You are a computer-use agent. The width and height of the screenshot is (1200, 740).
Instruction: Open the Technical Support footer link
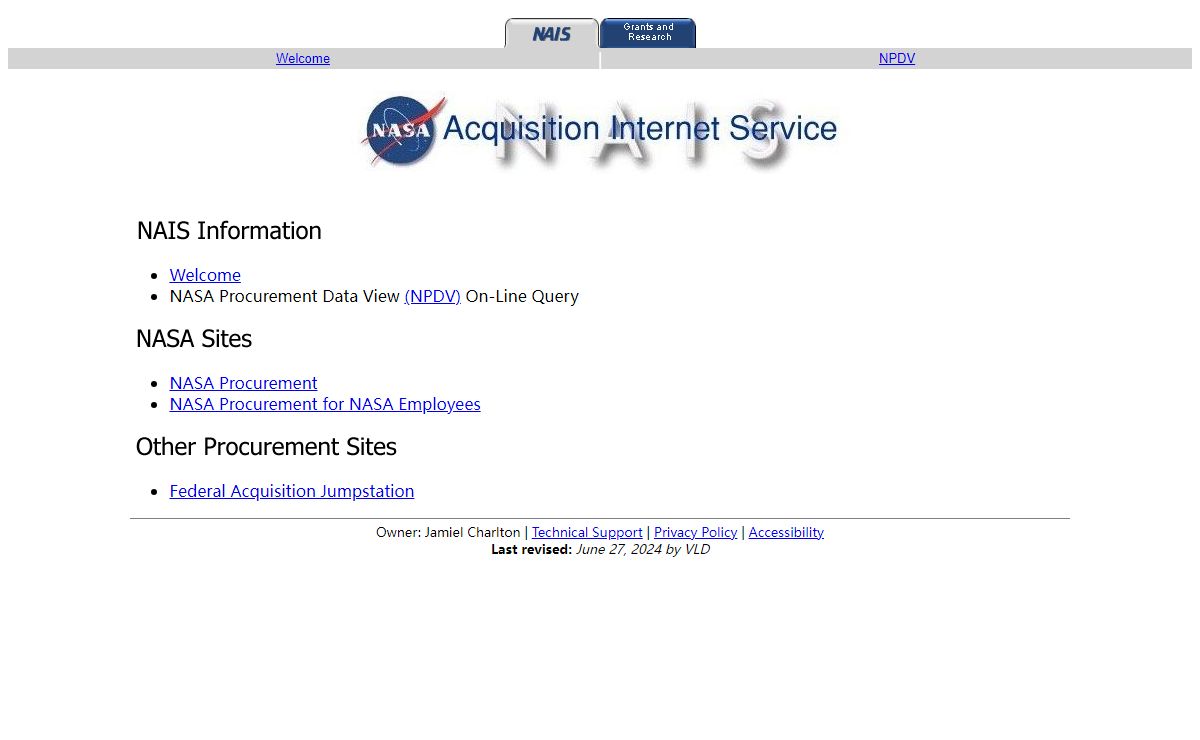pos(587,532)
